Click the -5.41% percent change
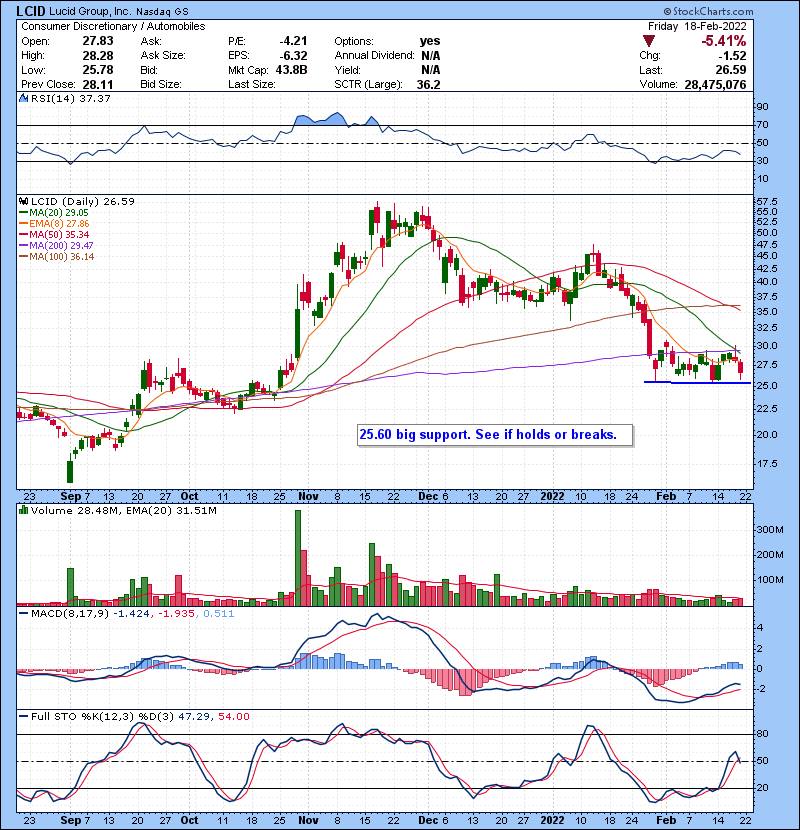 click(723, 41)
